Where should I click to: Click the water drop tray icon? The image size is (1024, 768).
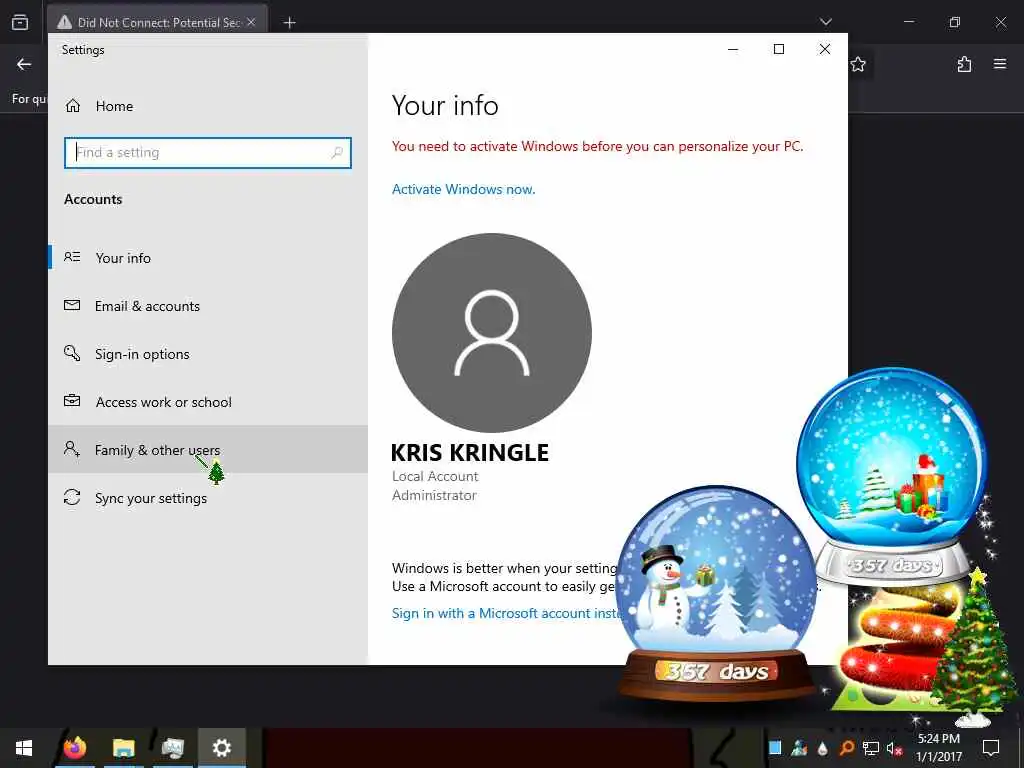pos(823,748)
